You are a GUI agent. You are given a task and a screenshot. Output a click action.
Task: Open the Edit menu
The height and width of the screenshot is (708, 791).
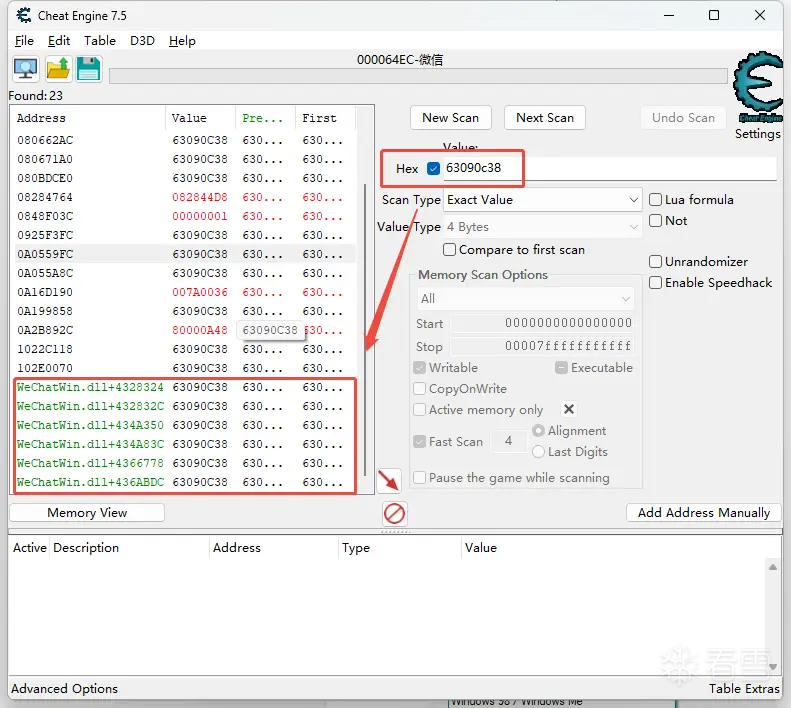tap(59, 41)
